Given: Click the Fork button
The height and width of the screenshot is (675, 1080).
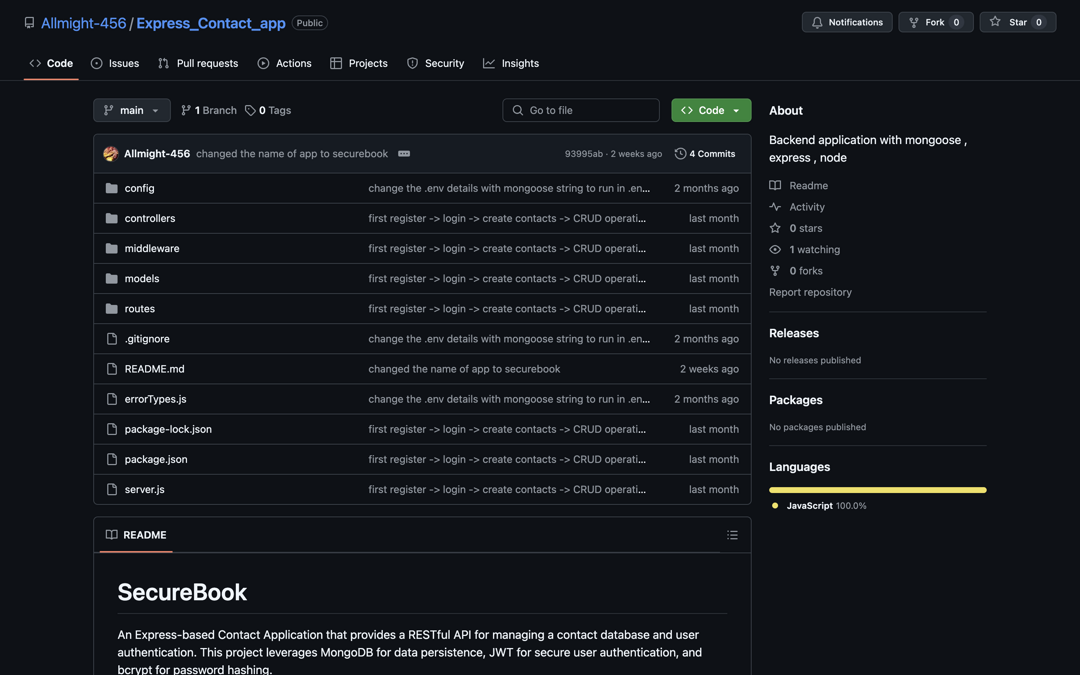Looking at the screenshot, I should click(x=935, y=22).
